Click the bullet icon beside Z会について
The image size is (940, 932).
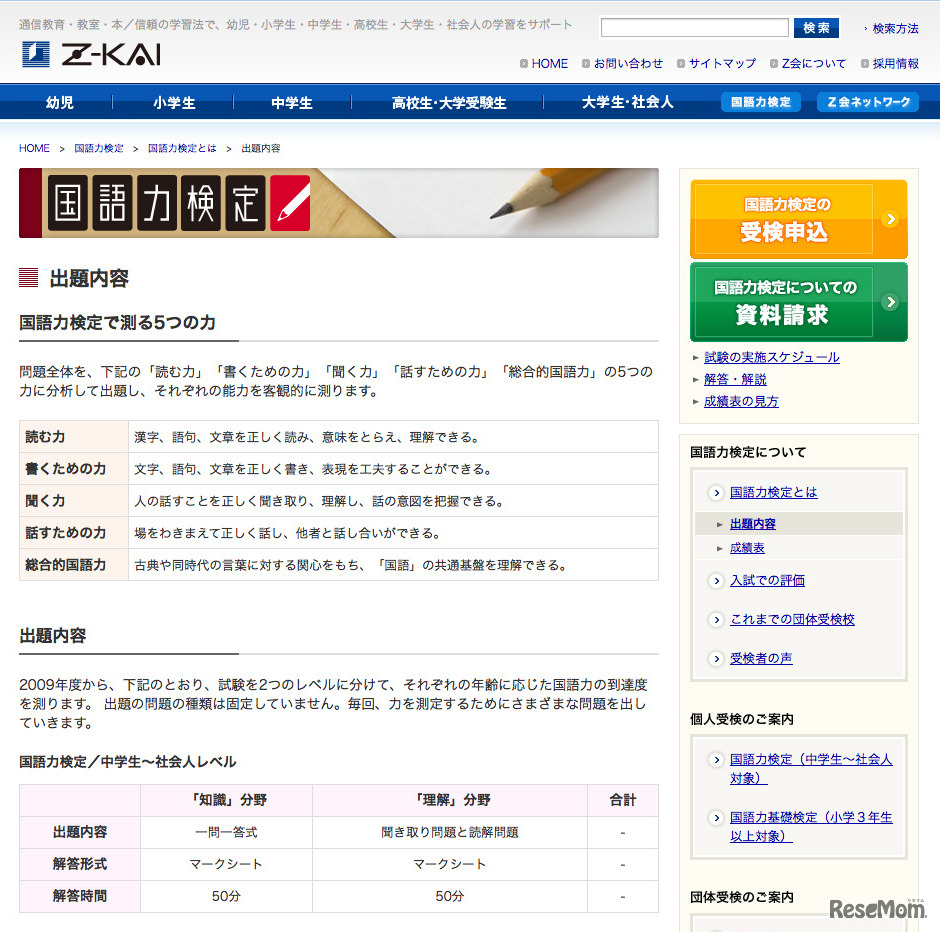tap(774, 64)
